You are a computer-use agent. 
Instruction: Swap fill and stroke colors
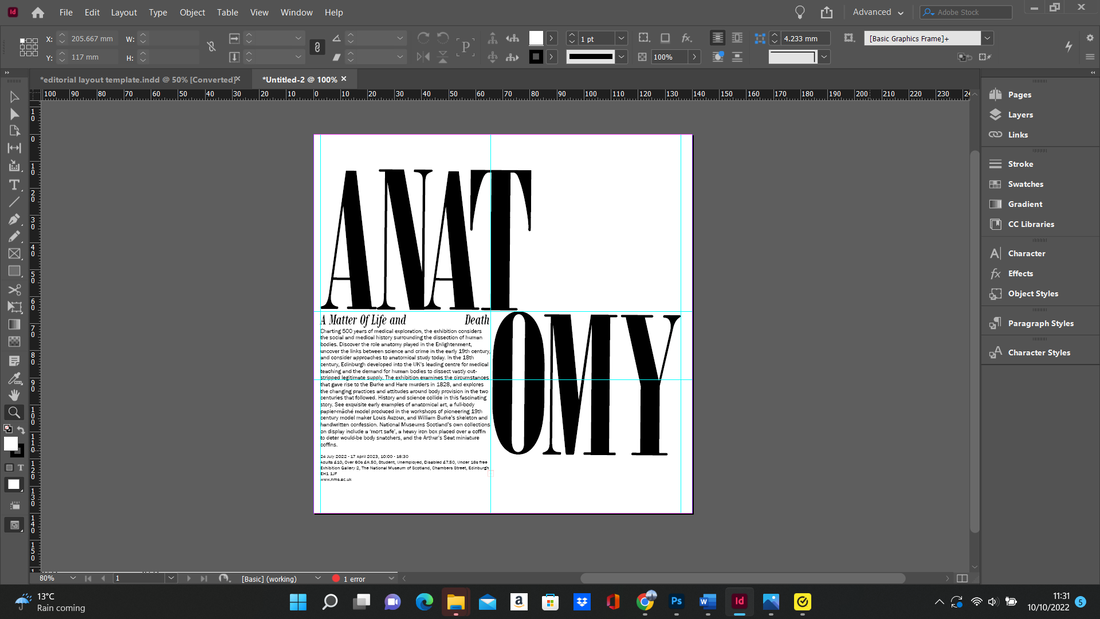[x=21, y=430]
